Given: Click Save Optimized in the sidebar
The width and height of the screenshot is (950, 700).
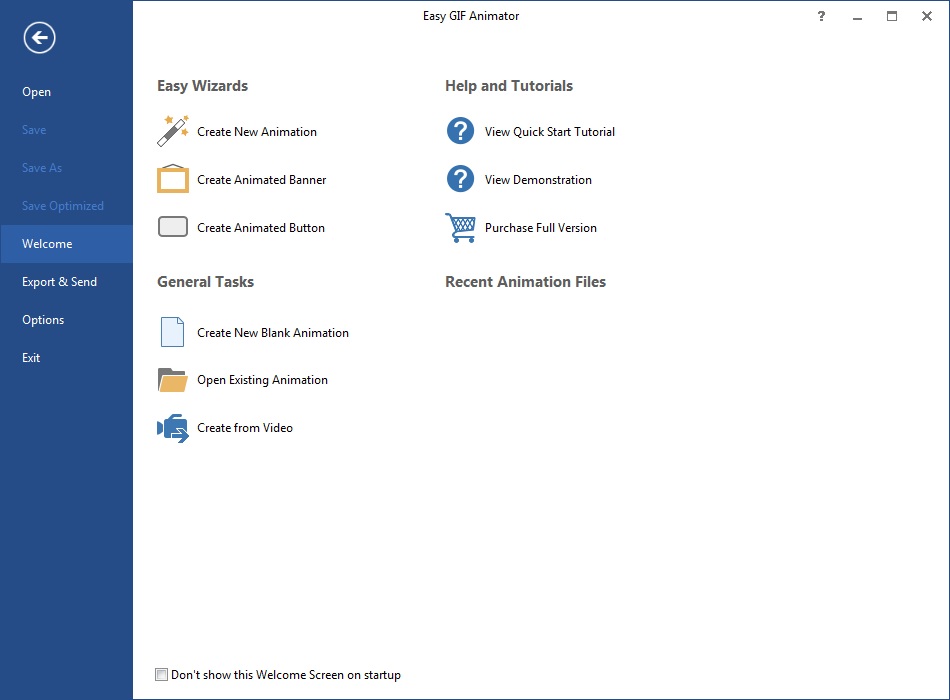Looking at the screenshot, I should click(66, 205).
